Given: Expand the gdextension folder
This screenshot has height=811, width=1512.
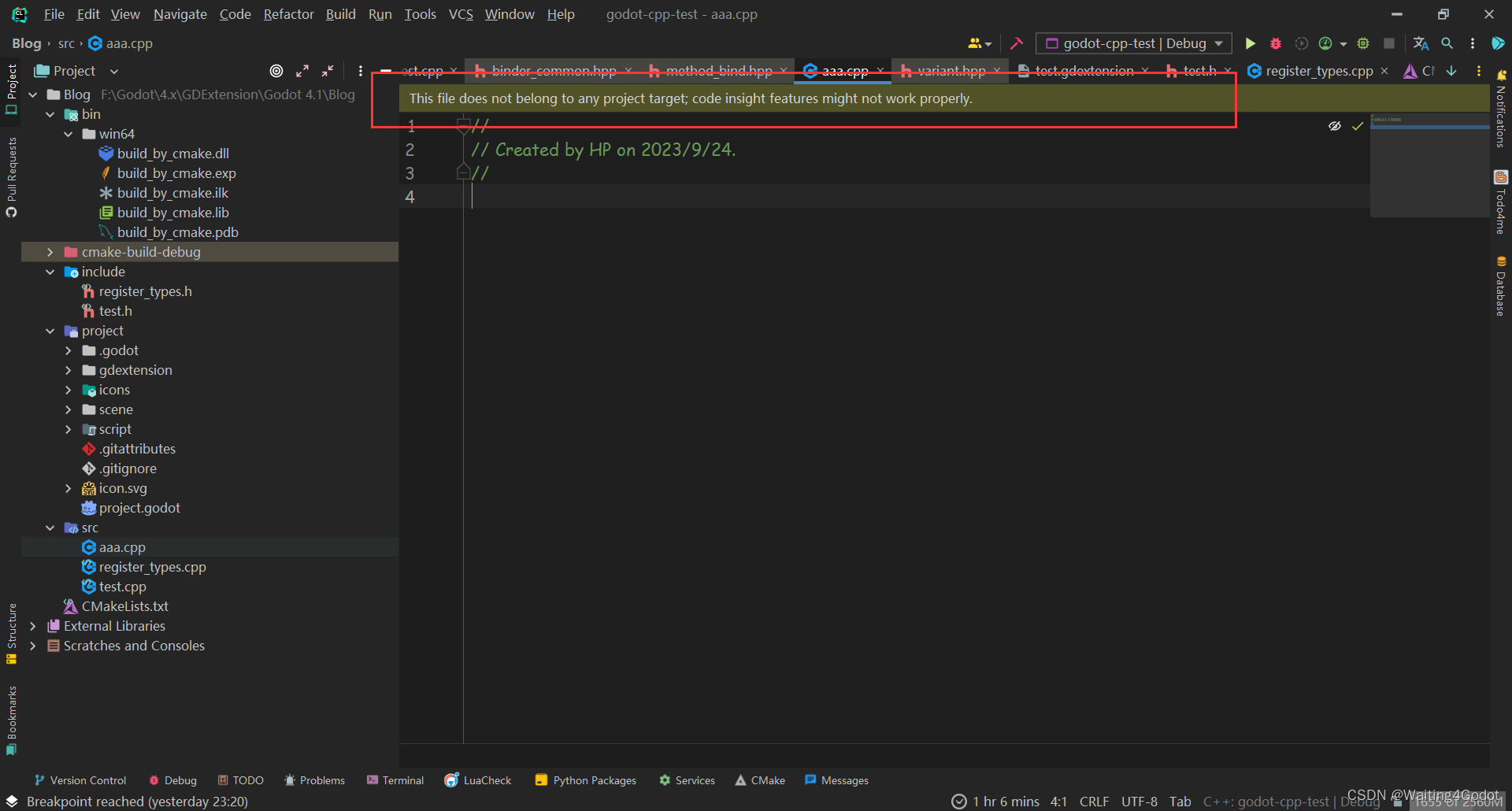Looking at the screenshot, I should click(x=69, y=370).
